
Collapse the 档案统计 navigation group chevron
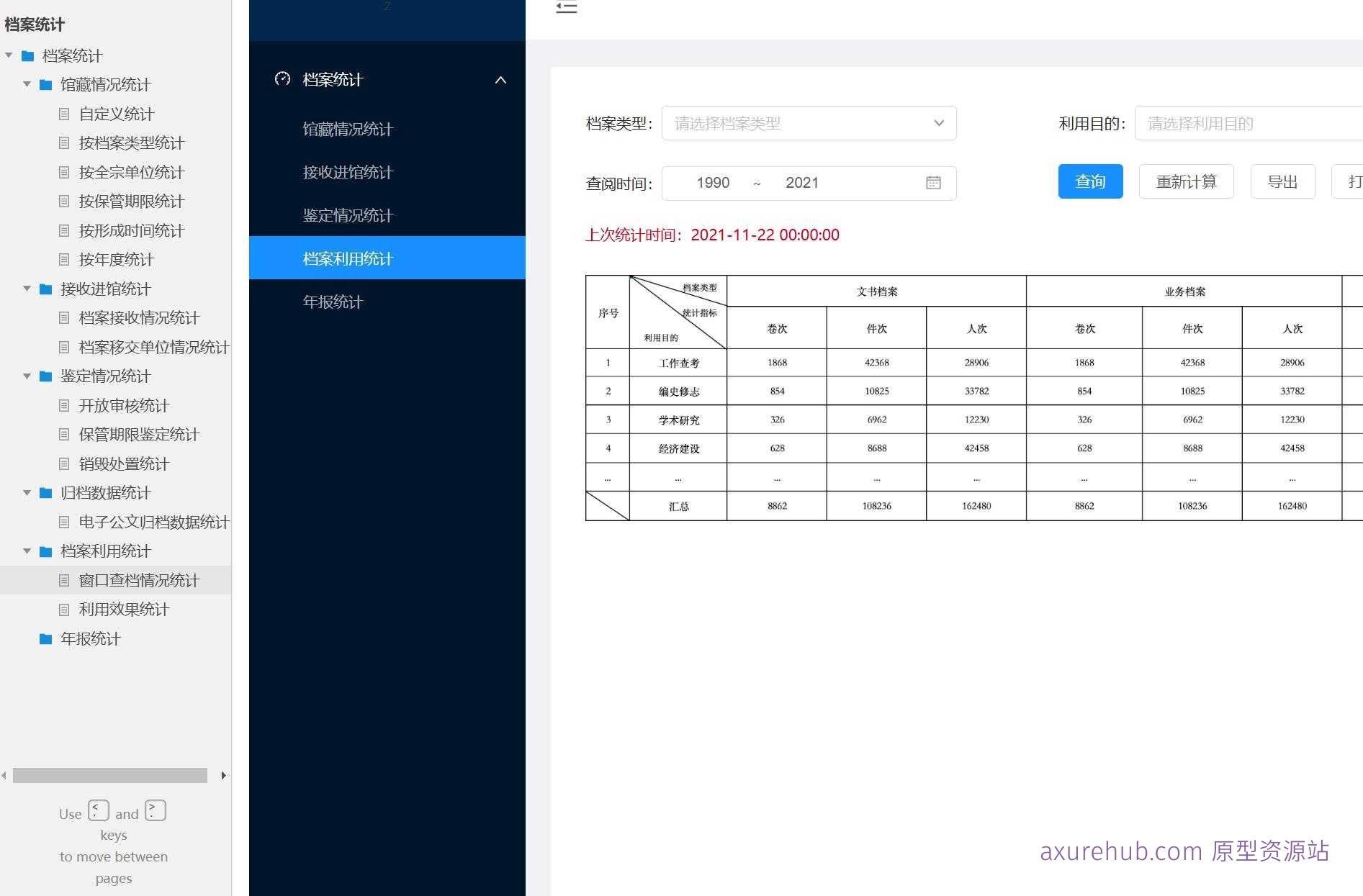coord(501,80)
